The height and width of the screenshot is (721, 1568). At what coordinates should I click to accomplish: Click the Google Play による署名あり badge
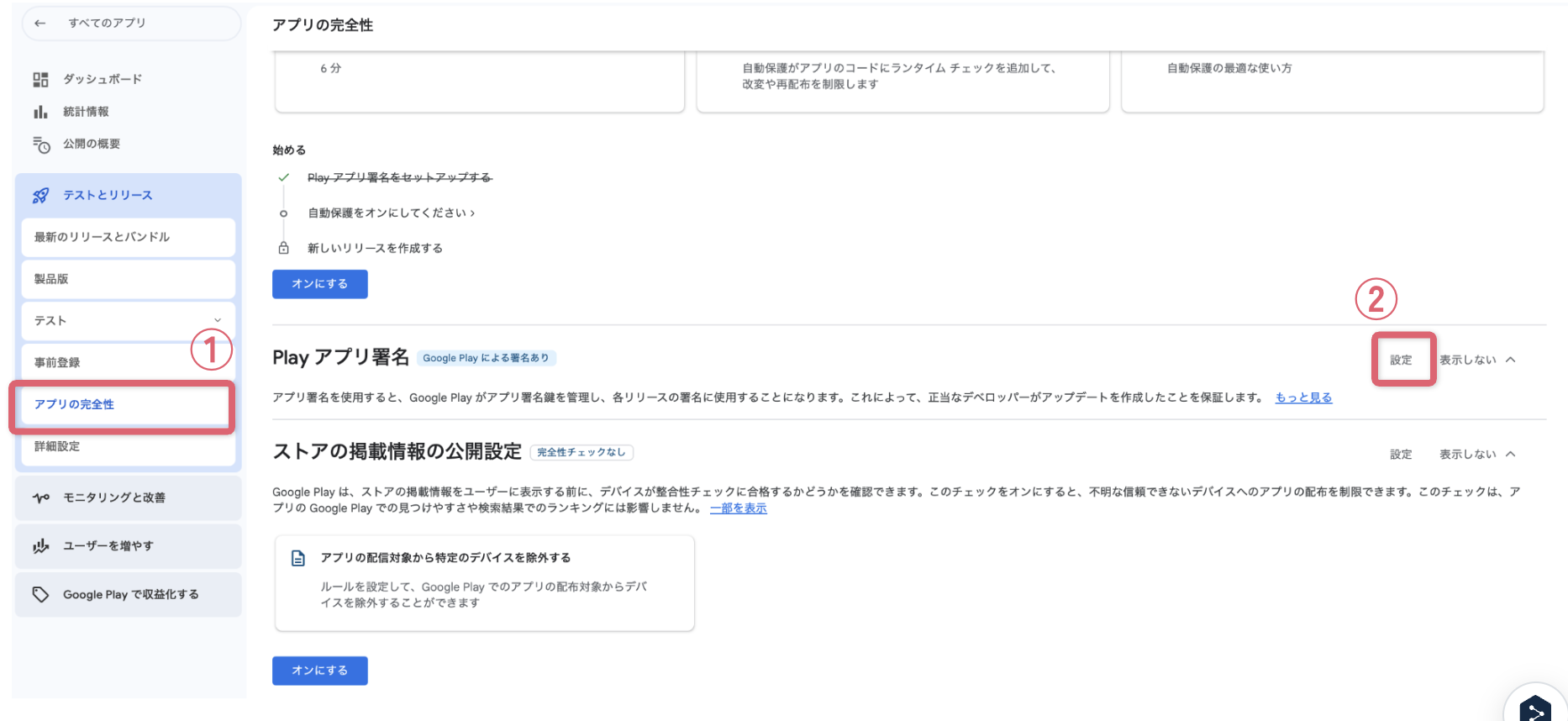click(486, 358)
